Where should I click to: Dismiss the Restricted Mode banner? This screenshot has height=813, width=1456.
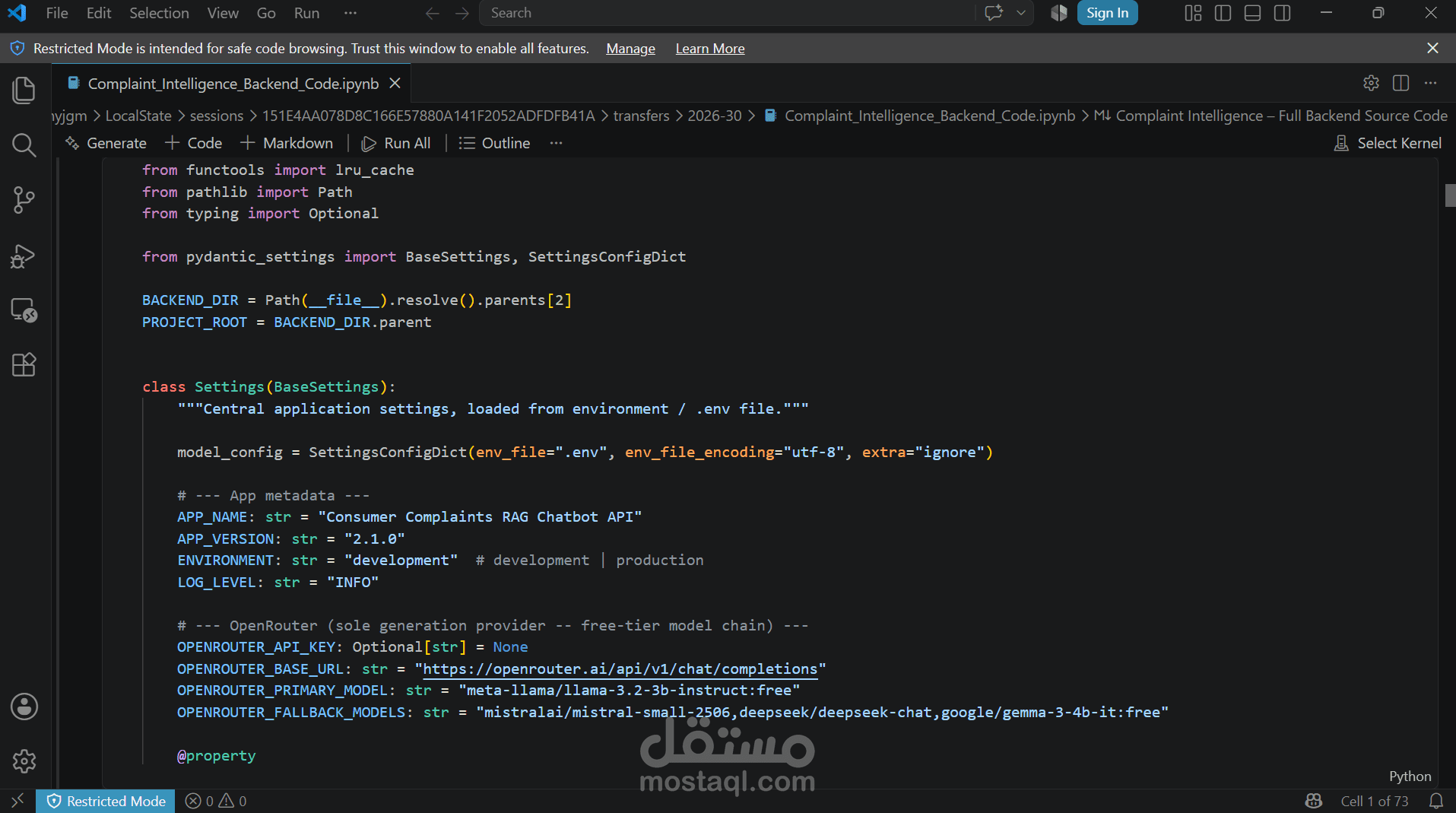[x=1432, y=48]
